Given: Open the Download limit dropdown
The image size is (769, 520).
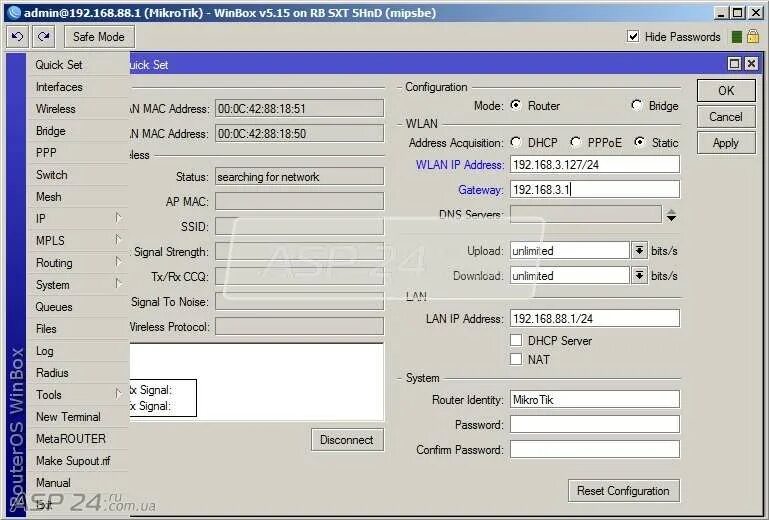Looking at the screenshot, I should pos(639,275).
